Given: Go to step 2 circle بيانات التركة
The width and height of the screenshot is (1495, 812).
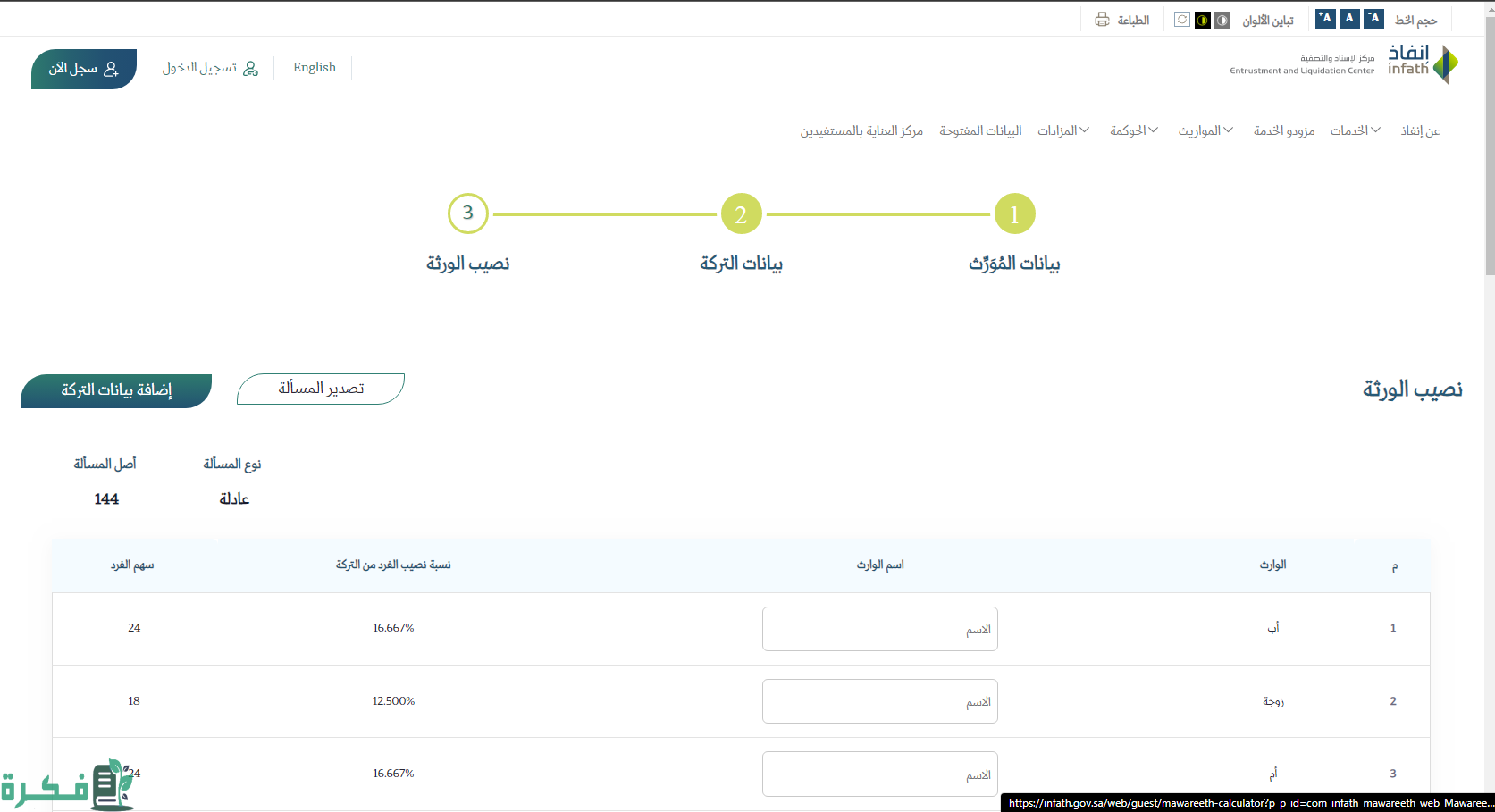Looking at the screenshot, I should point(741,214).
